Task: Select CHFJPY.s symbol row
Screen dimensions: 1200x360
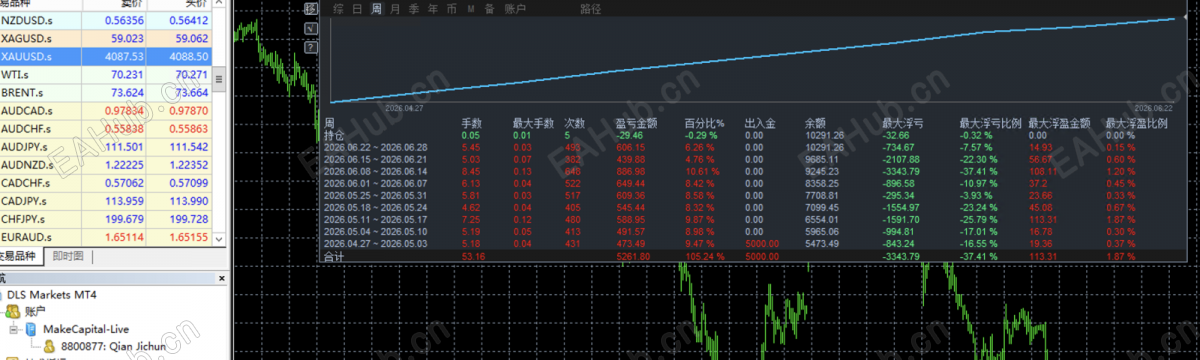Action: point(106,219)
